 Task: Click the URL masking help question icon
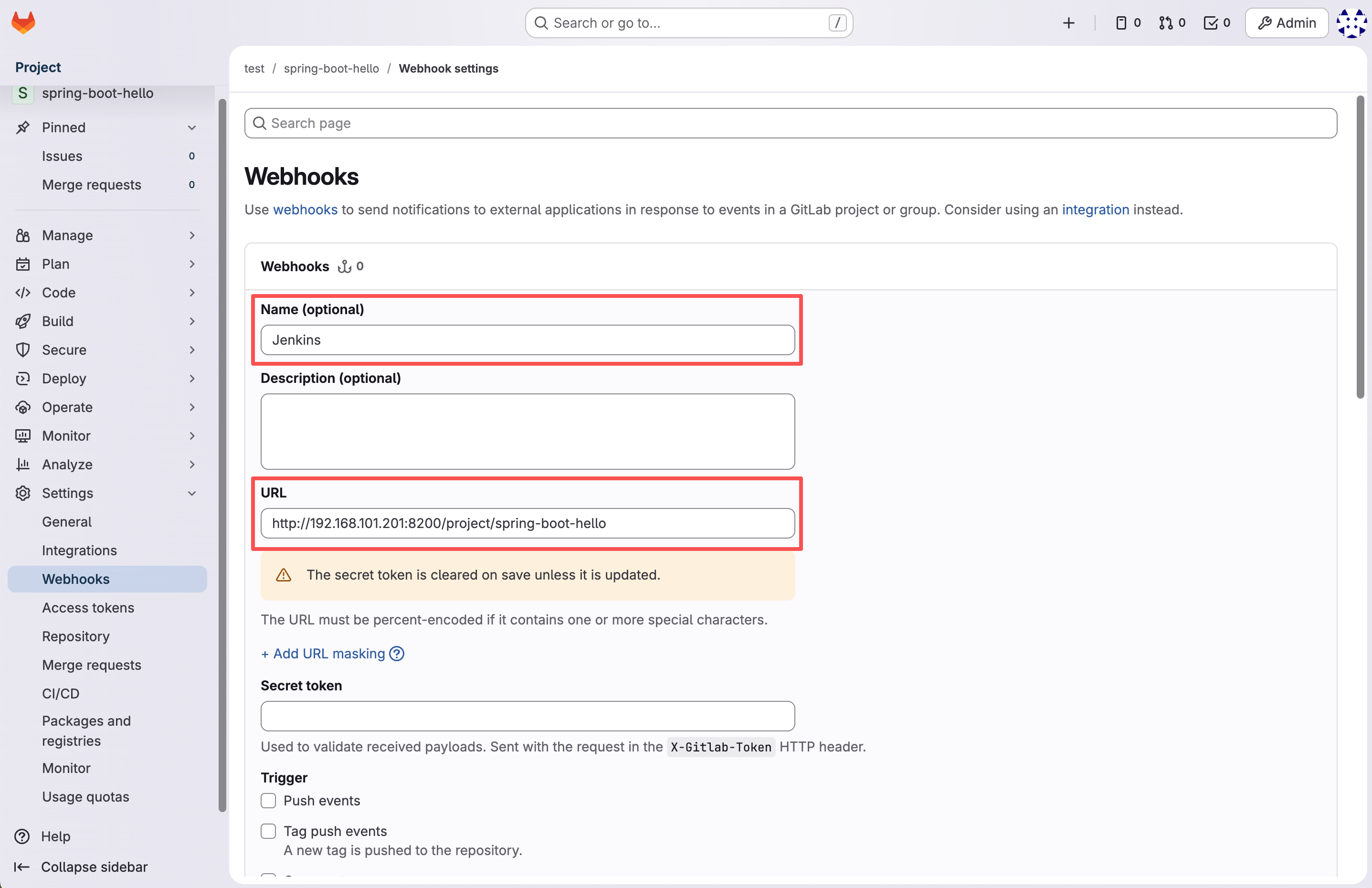[x=397, y=653]
